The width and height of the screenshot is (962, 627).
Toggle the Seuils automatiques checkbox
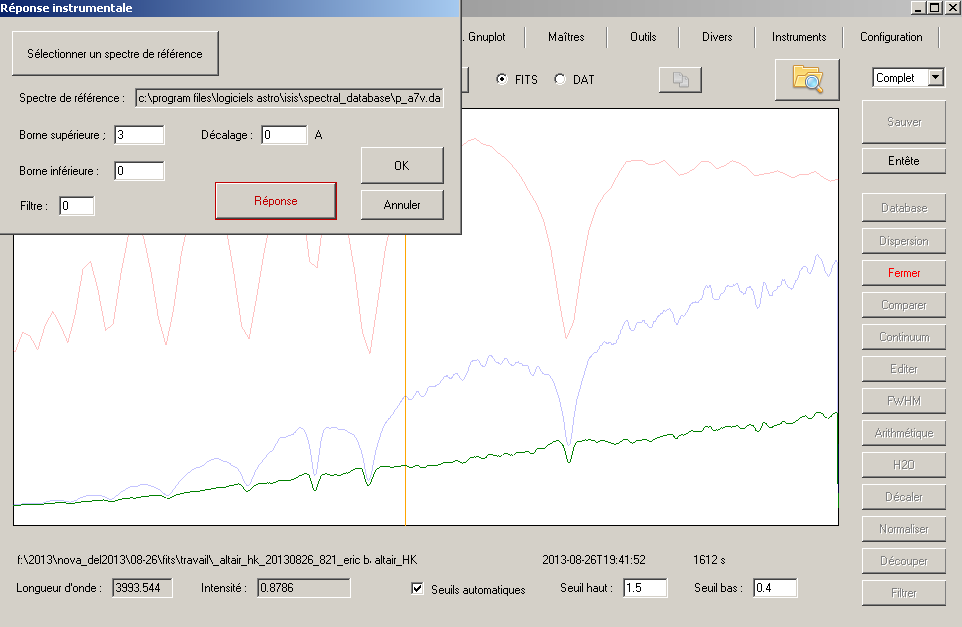tap(418, 589)
